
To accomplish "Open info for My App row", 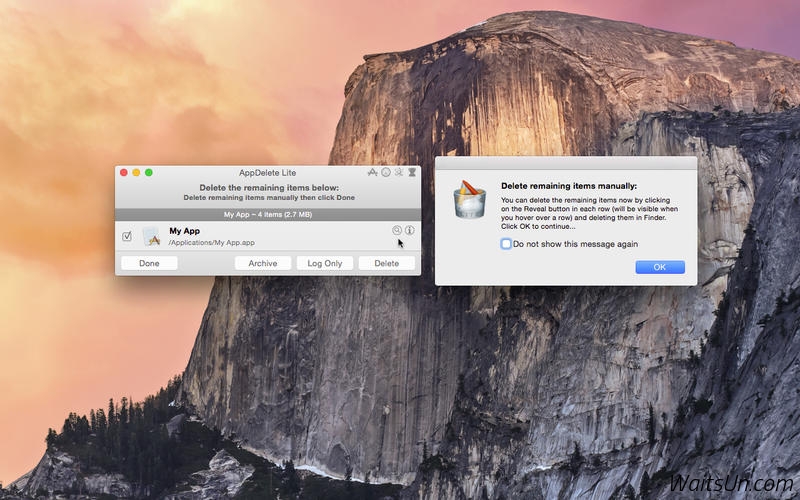I will [410, 230].
